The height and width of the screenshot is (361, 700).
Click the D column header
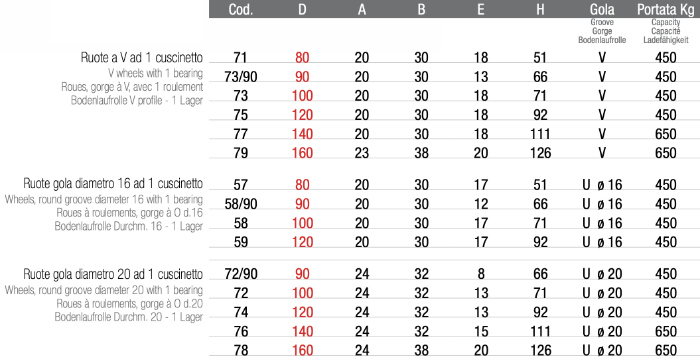[x=302, y=9]
